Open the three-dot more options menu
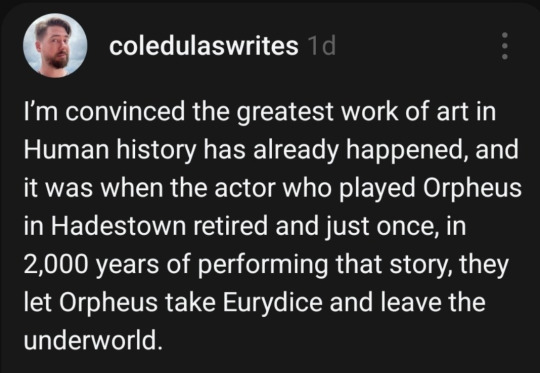 (505, 46)
